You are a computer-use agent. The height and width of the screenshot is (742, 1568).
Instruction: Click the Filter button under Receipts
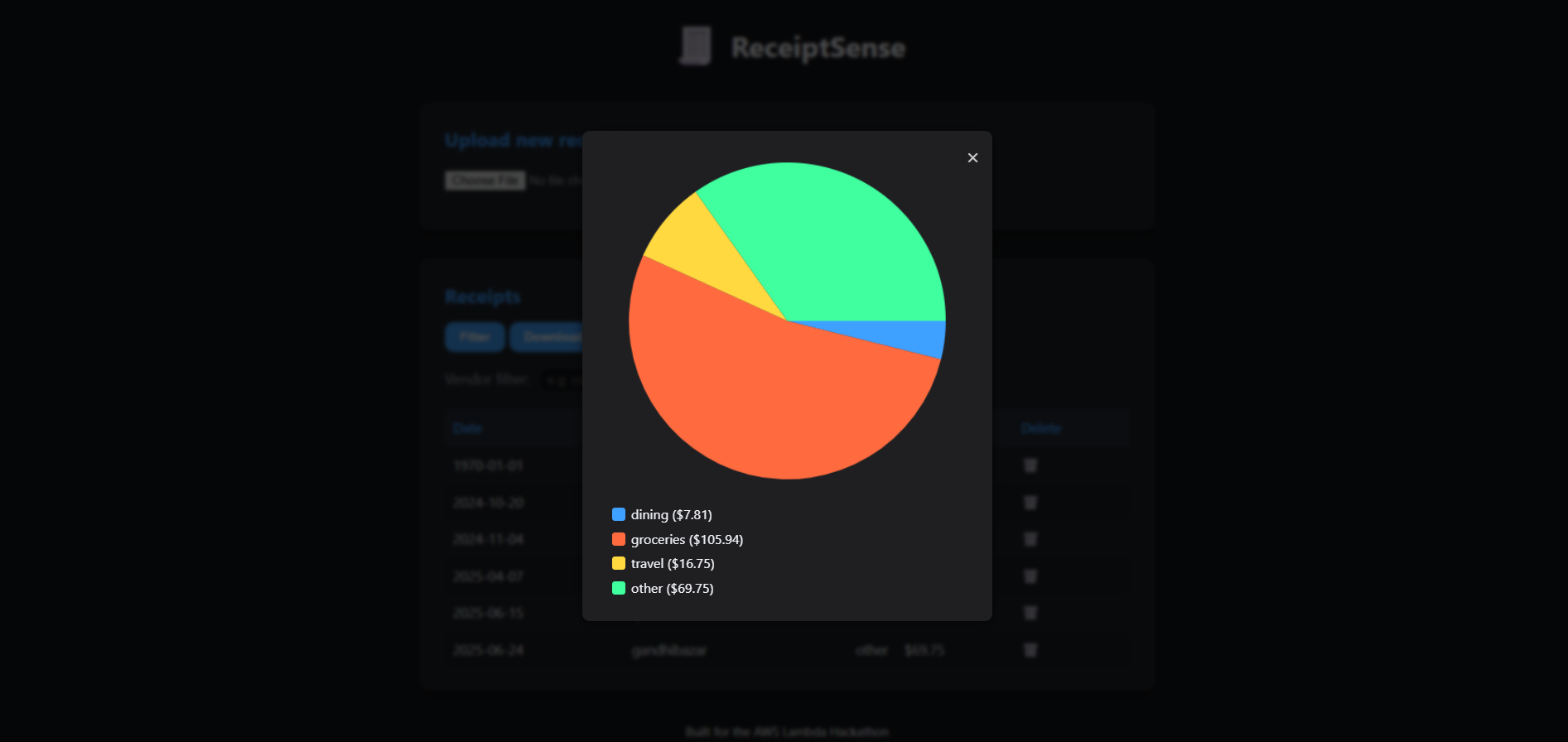point(475,337)
